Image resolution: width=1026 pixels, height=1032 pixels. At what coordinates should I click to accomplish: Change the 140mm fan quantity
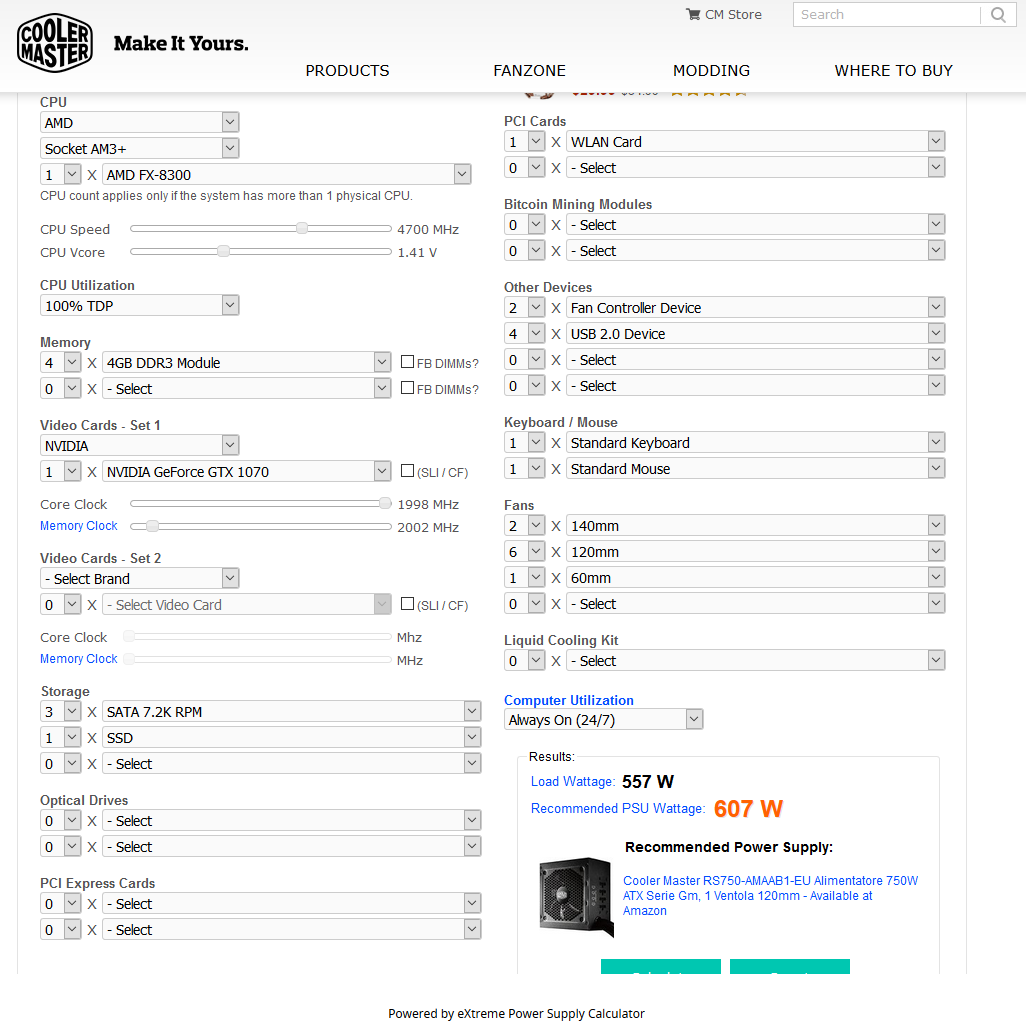(525, 525)
